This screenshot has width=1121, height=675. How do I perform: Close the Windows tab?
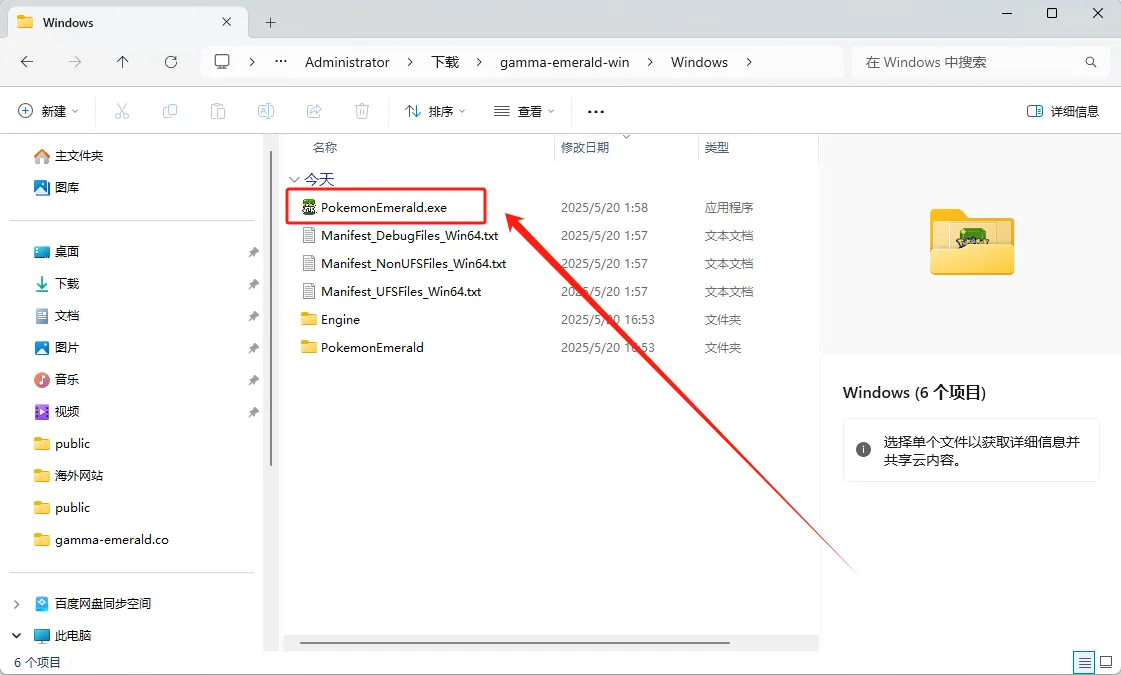227,22
